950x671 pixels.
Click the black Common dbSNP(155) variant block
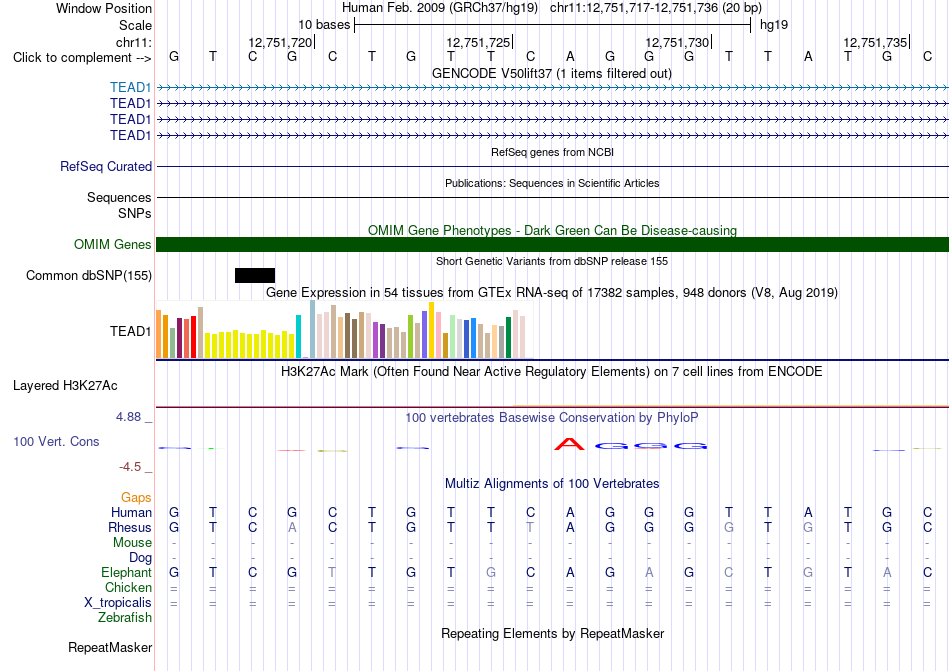coord(255,276)
